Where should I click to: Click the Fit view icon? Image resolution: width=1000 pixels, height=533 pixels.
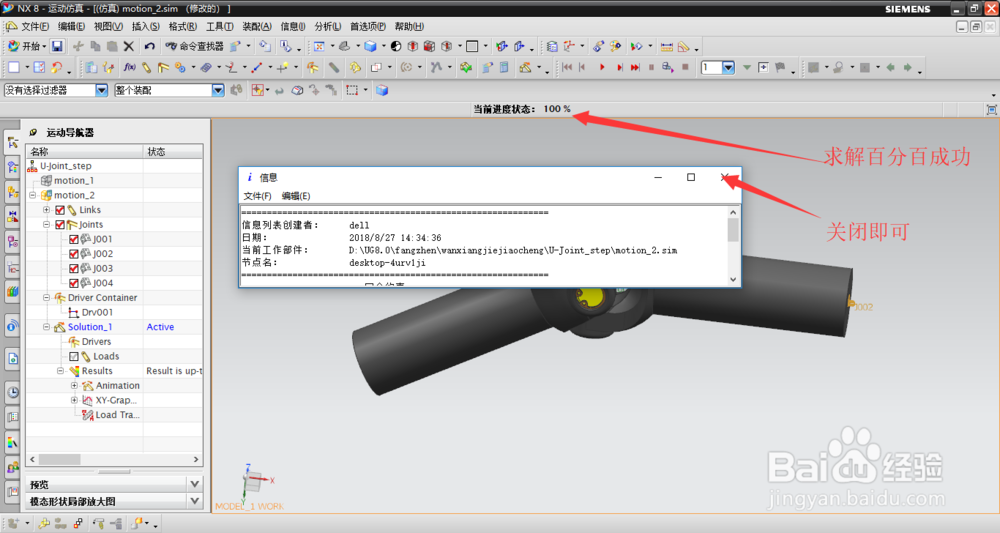(x=319, y=47)
